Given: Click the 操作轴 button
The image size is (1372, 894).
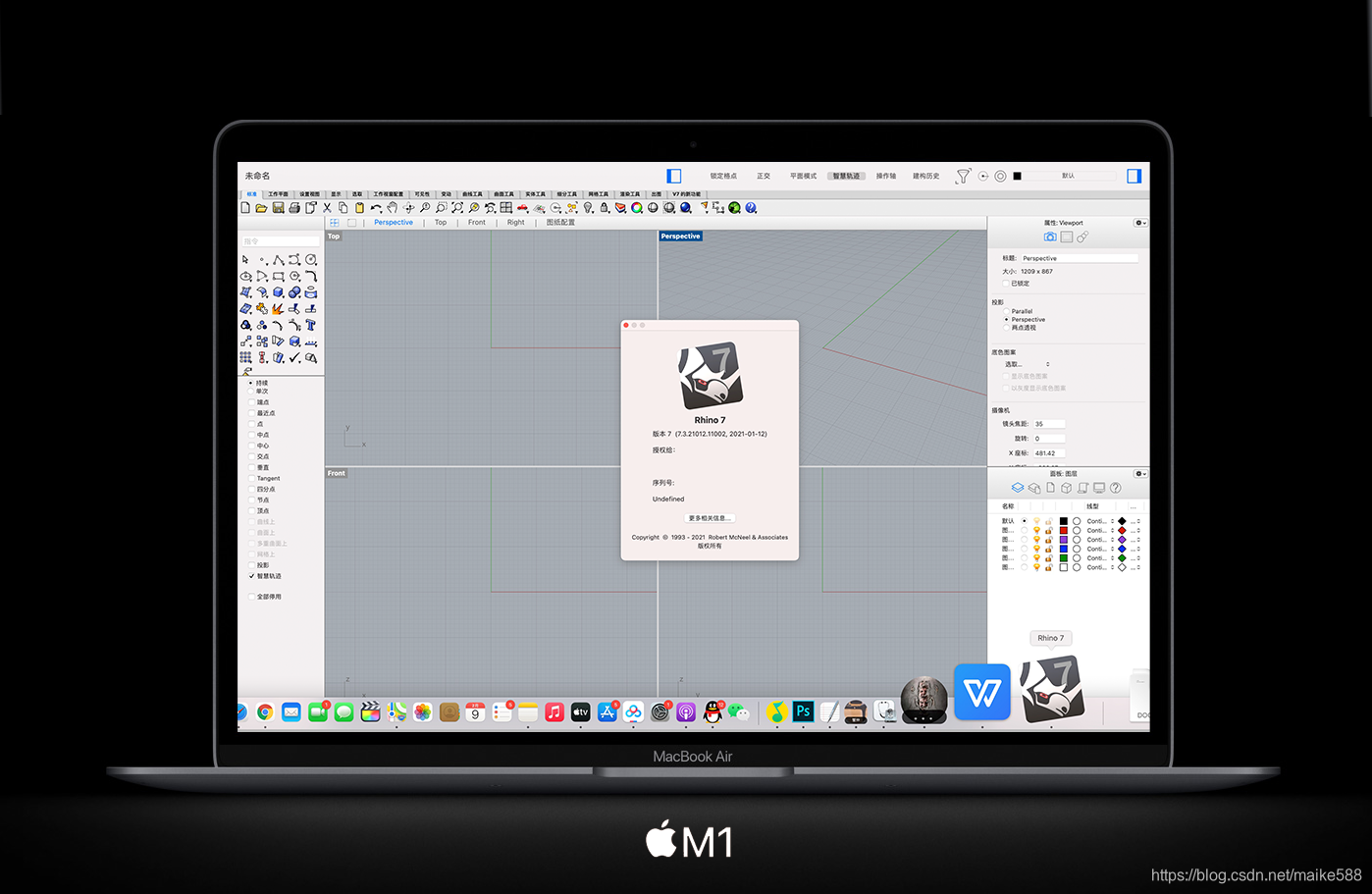Looking at the screenshot, I should pos(886,176).
